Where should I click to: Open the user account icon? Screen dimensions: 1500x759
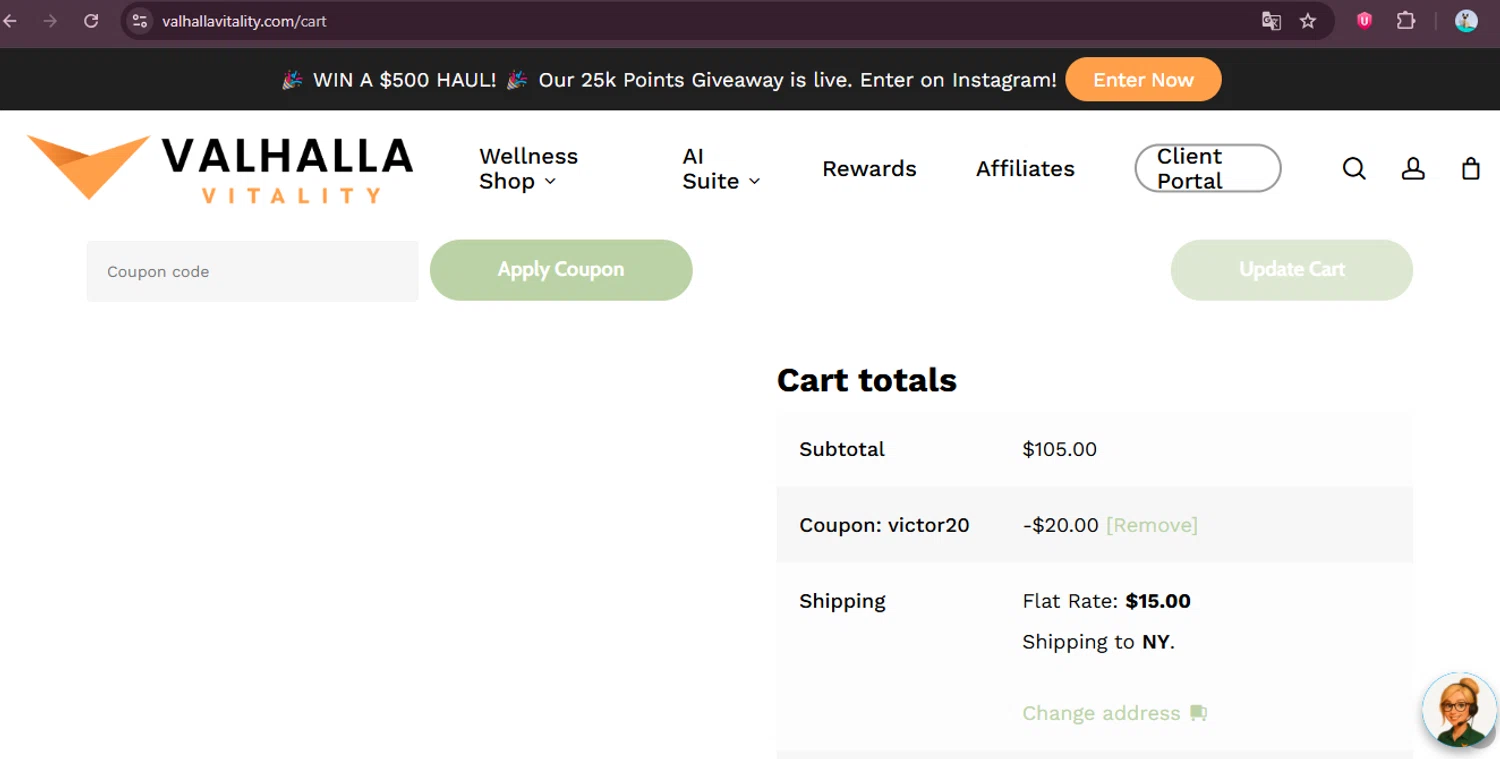1413,169
